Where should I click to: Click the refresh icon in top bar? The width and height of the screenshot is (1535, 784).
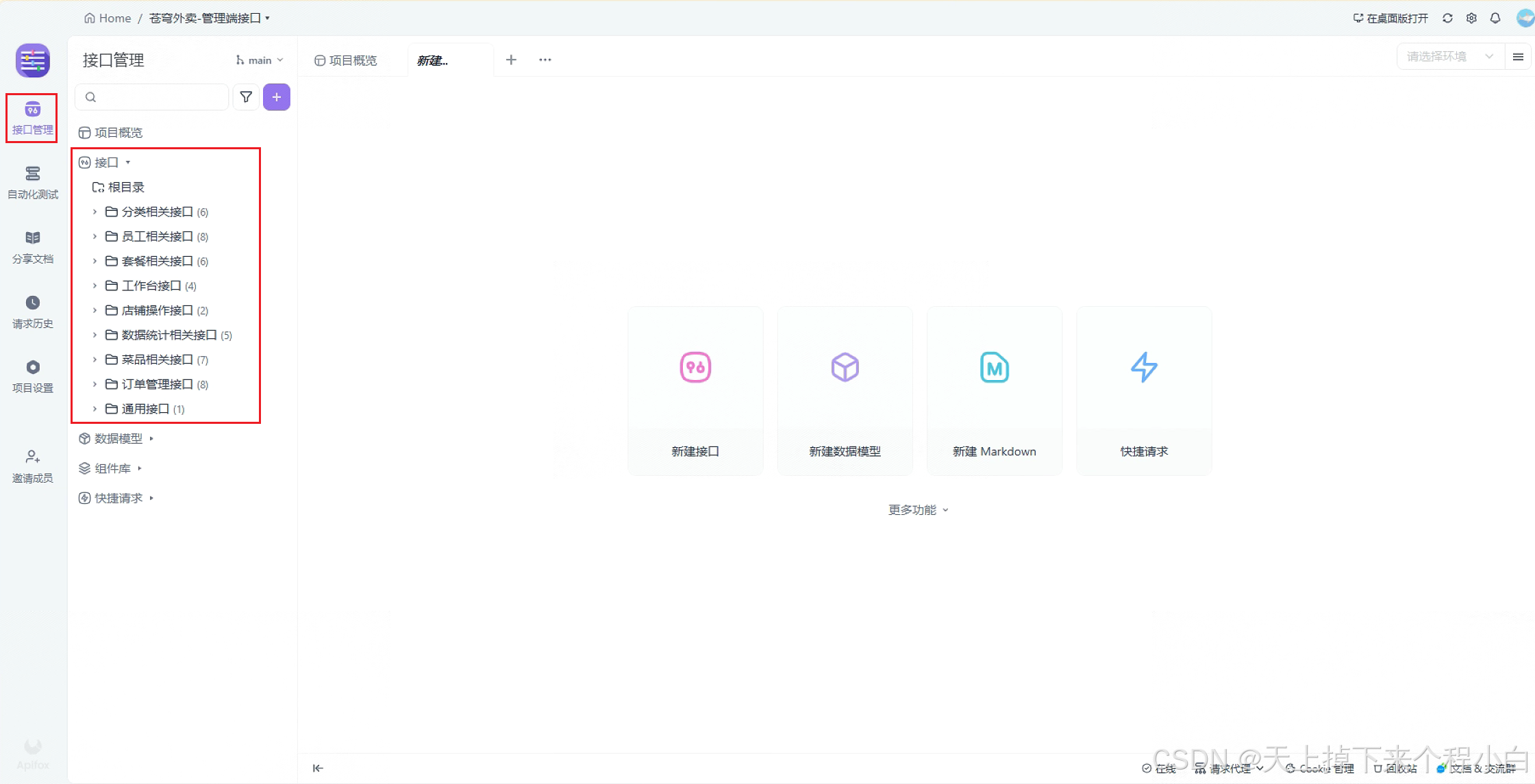tap(1447, 18)
